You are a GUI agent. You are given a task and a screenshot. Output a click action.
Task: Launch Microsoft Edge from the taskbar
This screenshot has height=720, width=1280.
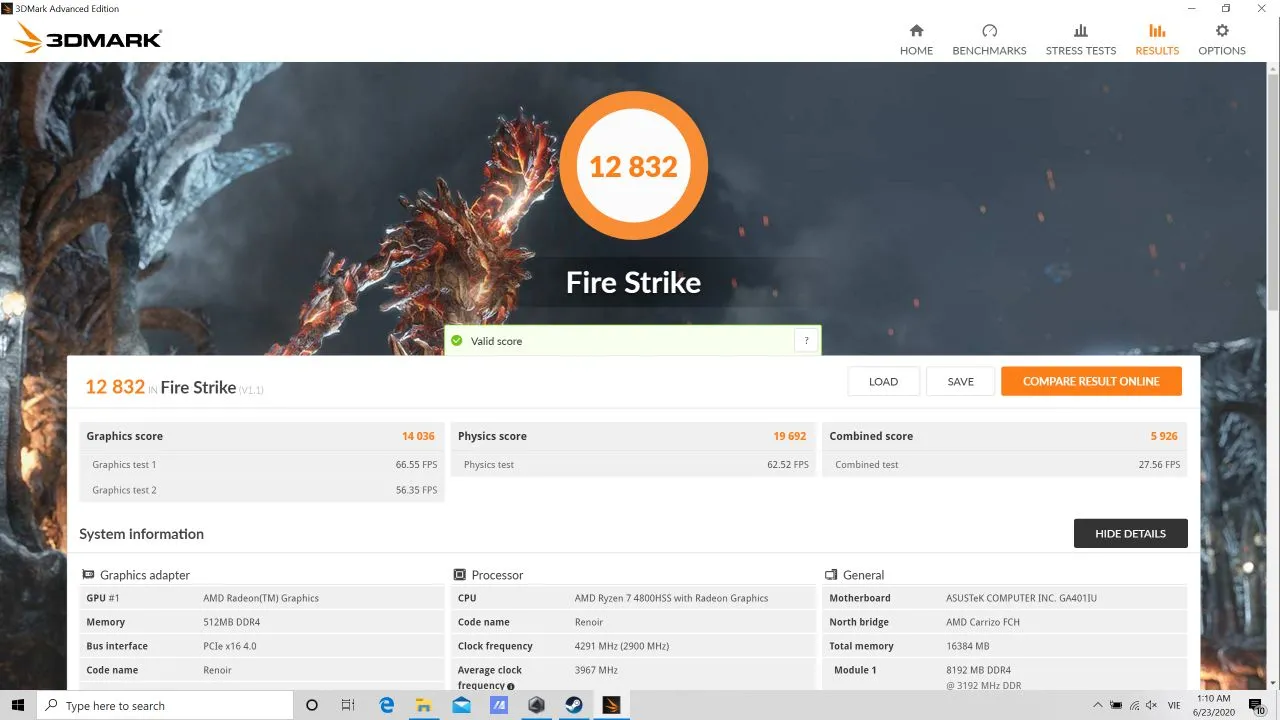click(387, 705)
